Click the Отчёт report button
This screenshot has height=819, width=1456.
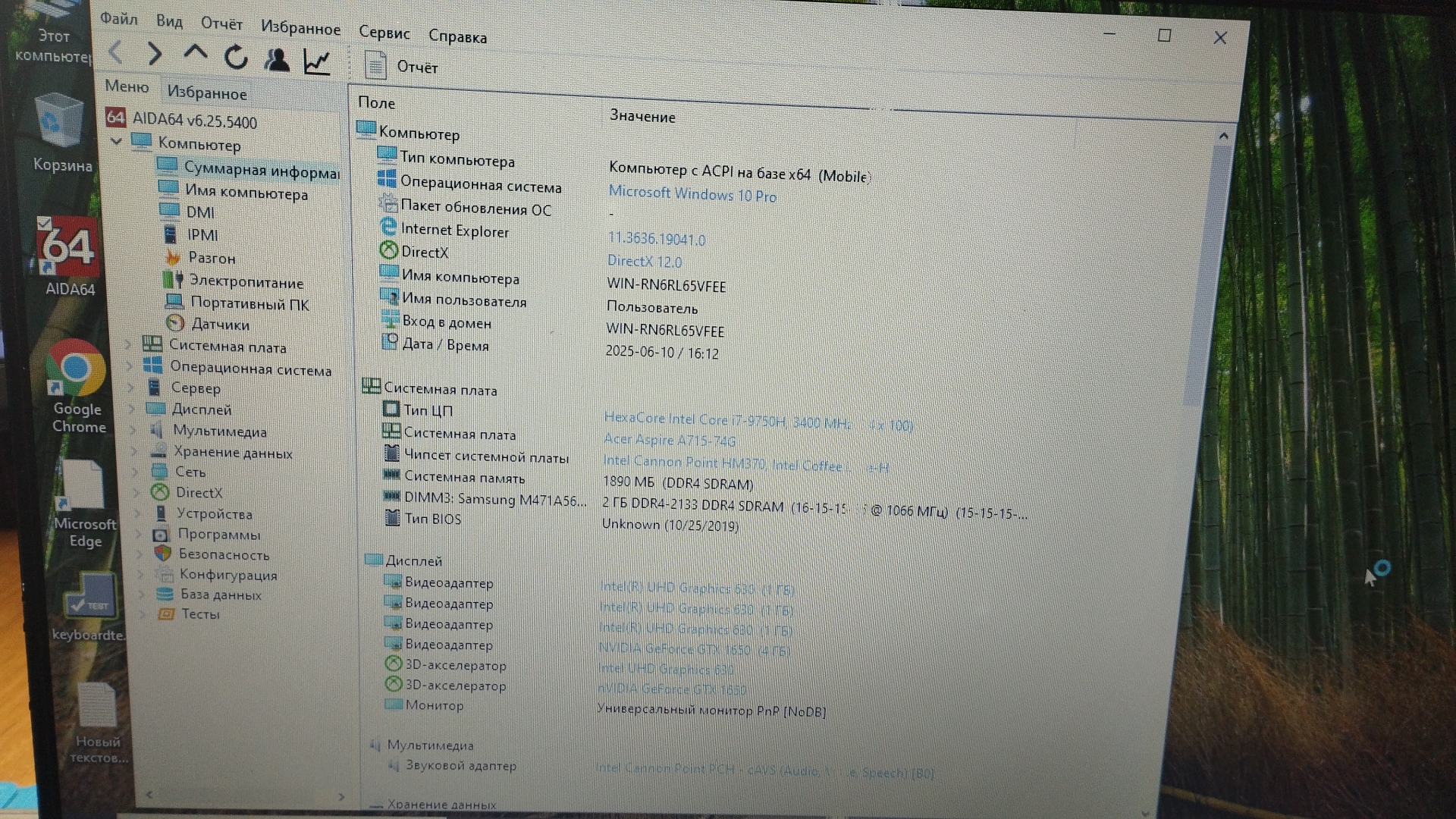(401, 67)
